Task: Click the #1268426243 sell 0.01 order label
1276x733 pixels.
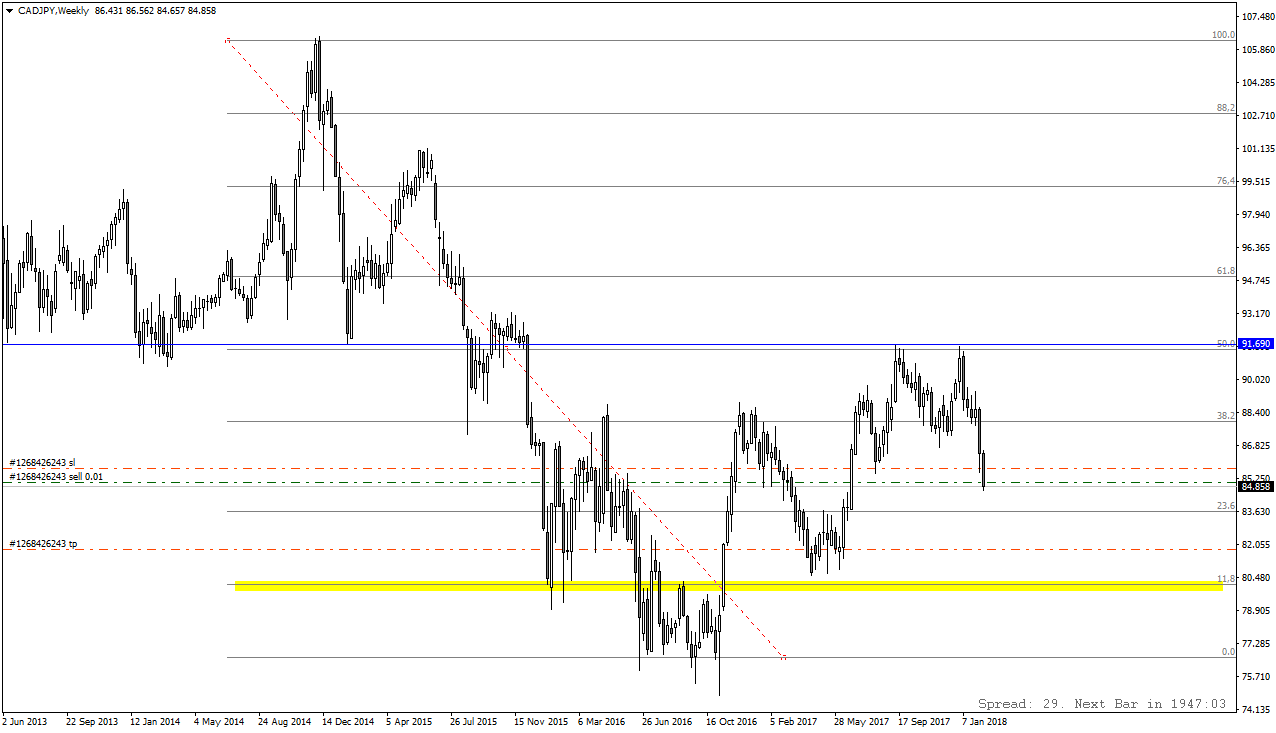Action: click(55, 477)
